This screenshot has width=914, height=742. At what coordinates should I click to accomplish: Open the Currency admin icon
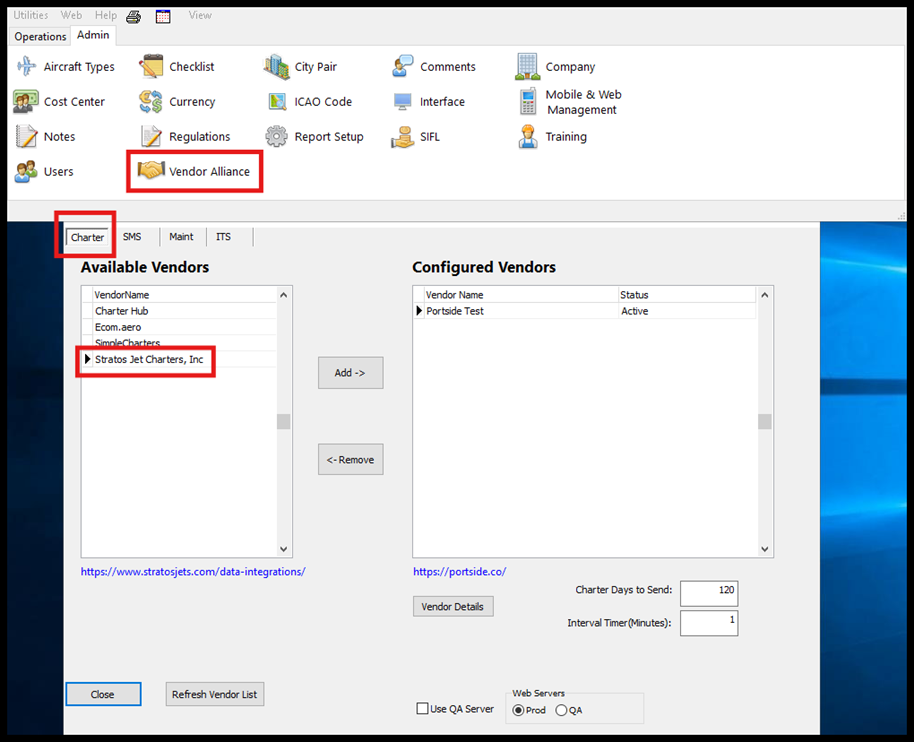(x=151, y=102)
